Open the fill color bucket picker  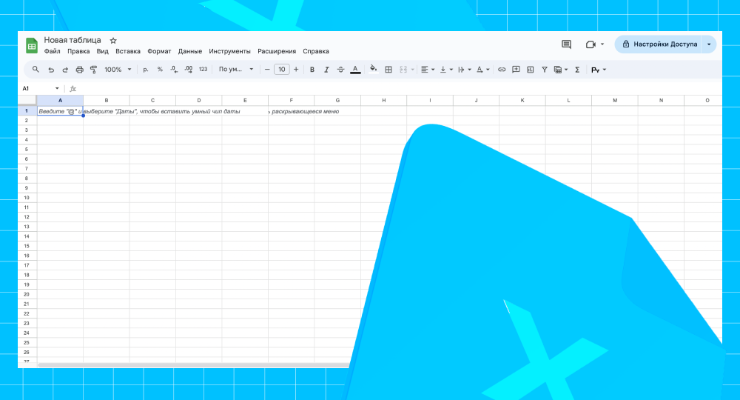pyautogui.click(x=373, y=70)
